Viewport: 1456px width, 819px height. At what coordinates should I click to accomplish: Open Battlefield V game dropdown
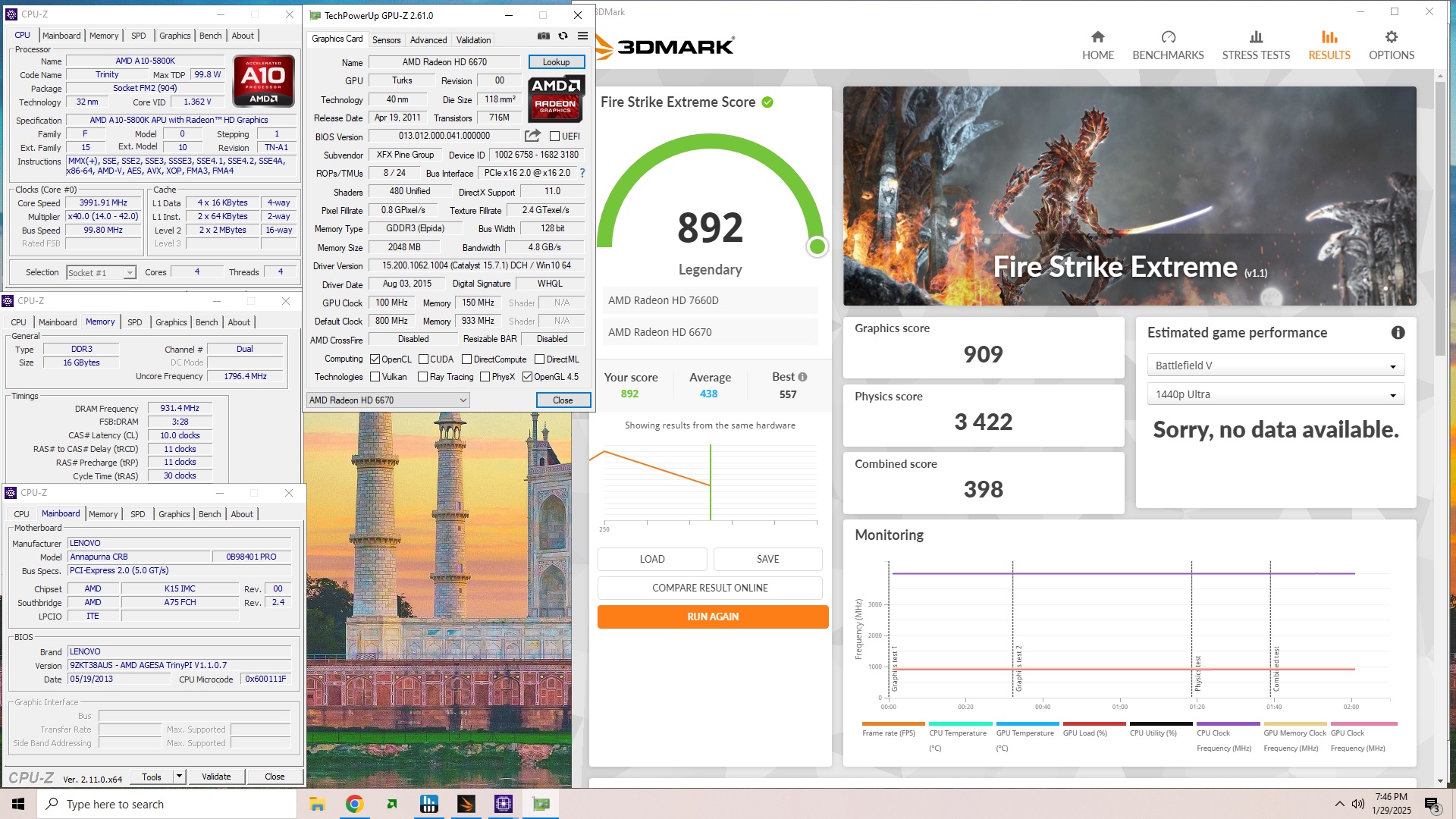(x=1276, y=366)
